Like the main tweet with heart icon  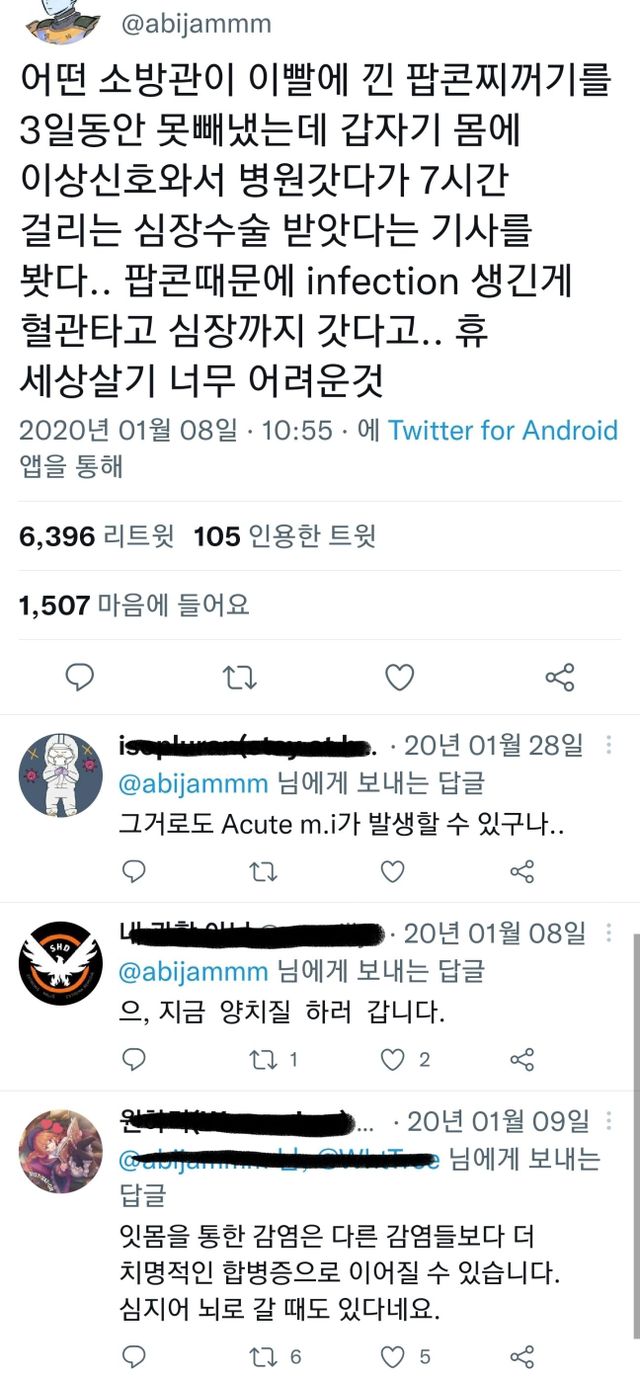point(399,678)
